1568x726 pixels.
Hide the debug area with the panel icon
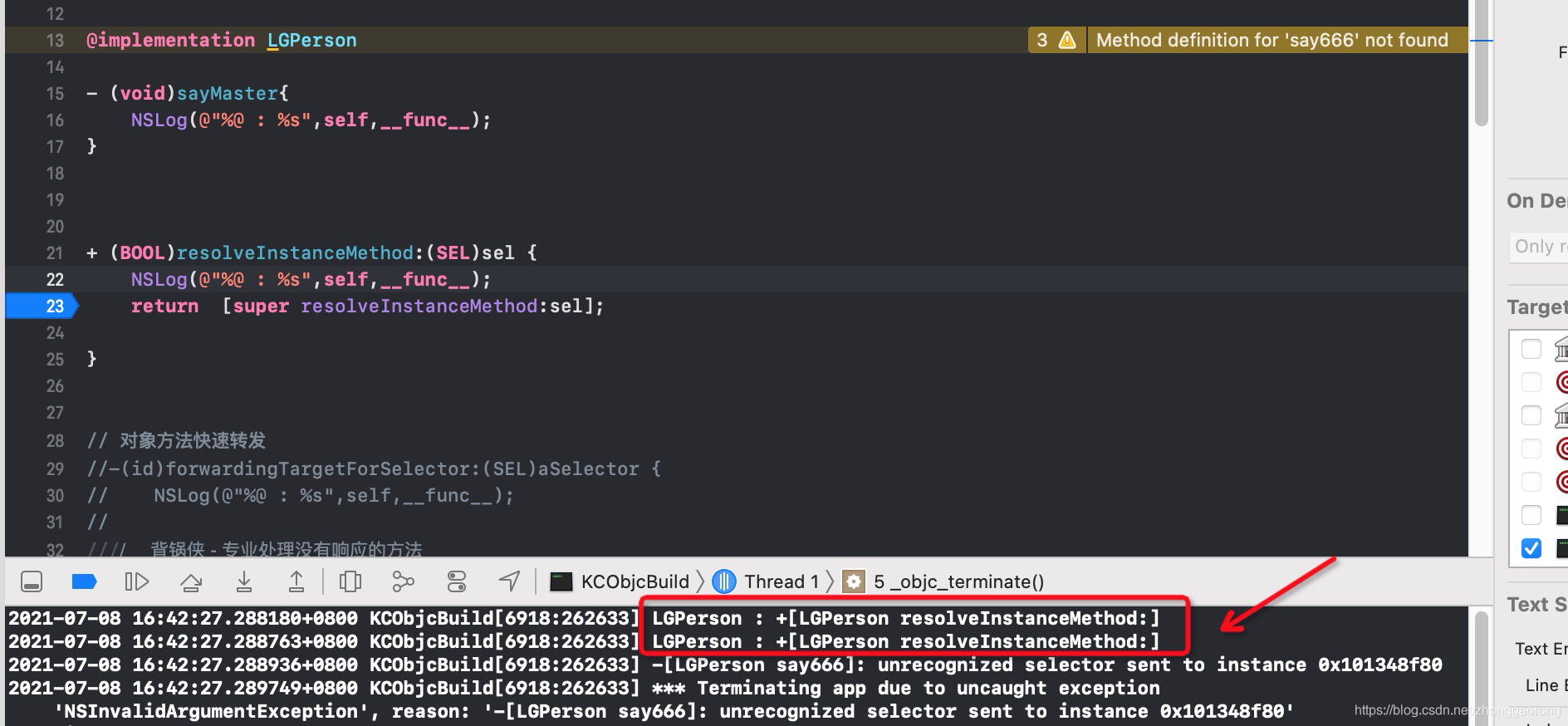tap(32, 581)
